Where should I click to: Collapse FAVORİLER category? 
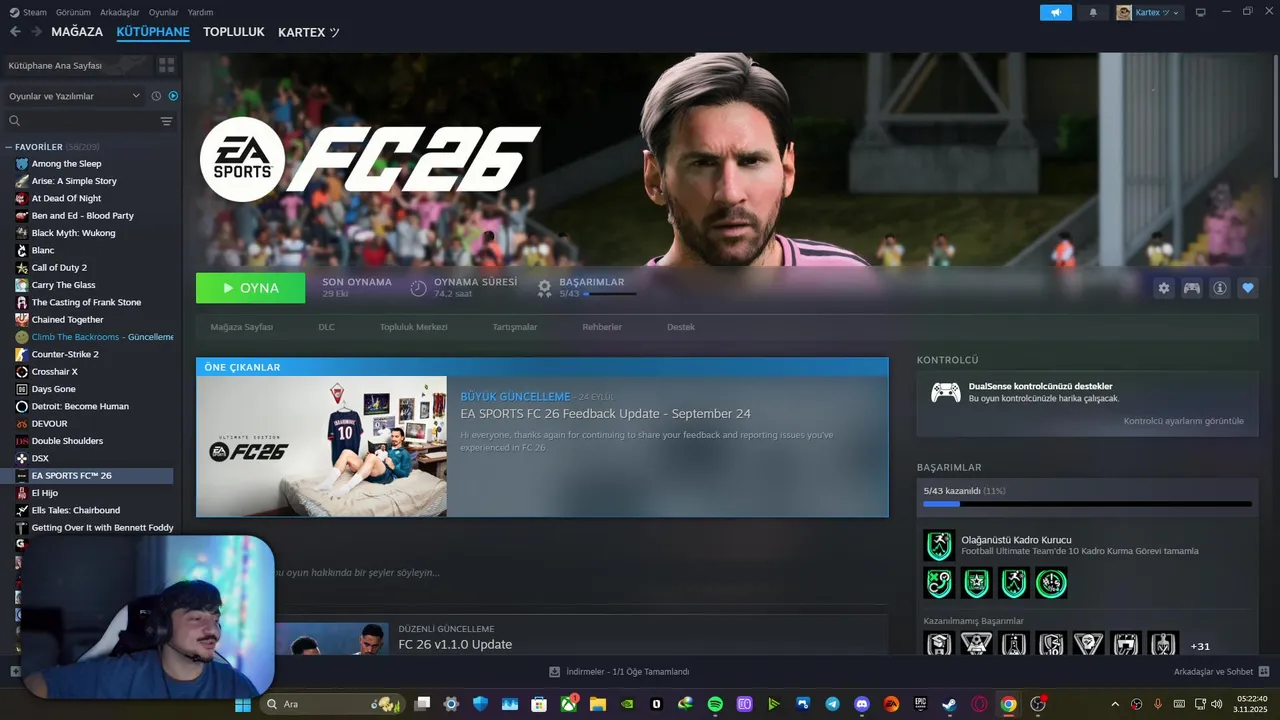[x=9, y=147]
